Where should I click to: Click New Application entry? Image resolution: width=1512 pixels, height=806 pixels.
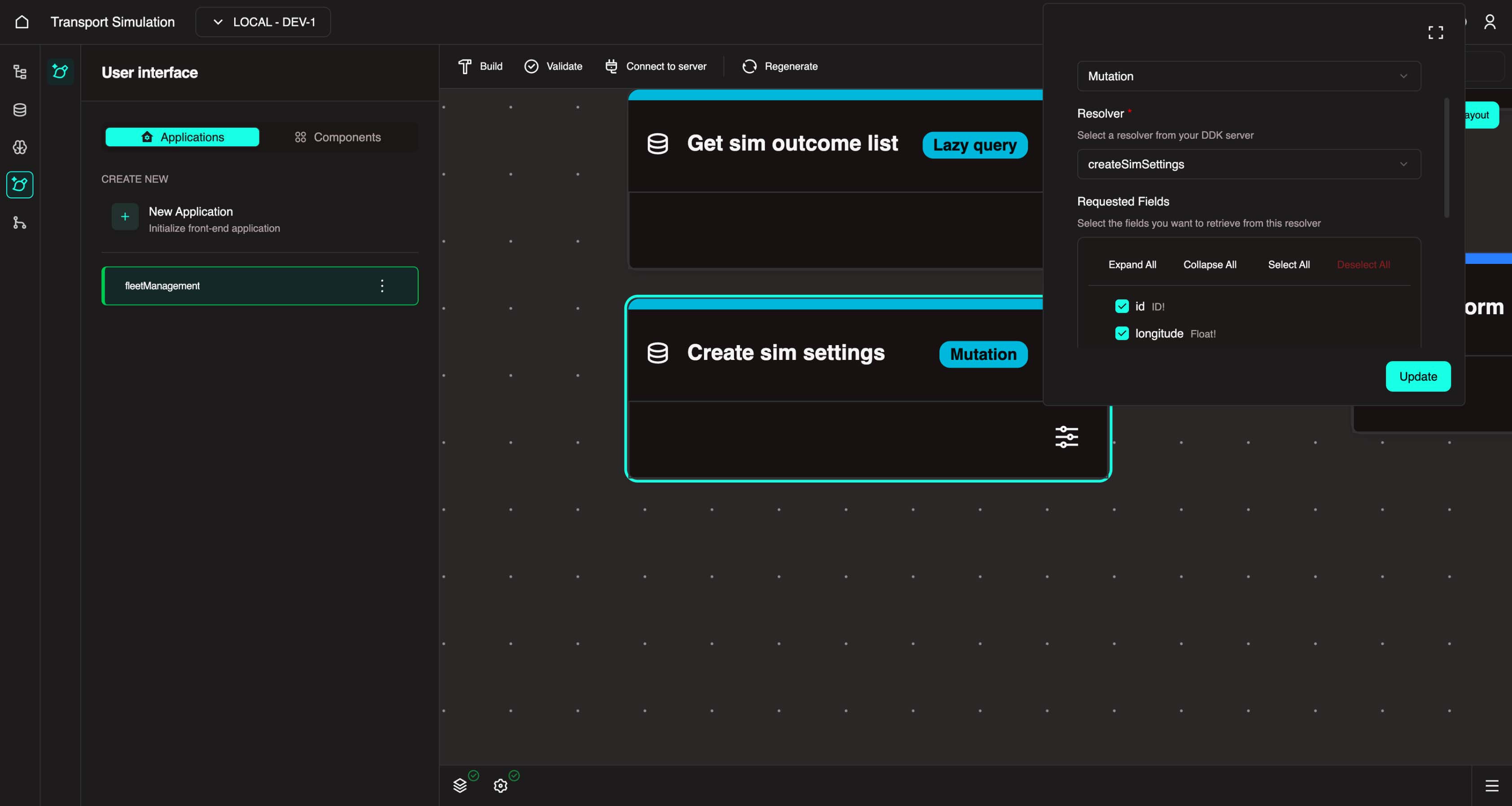(259, 219)
